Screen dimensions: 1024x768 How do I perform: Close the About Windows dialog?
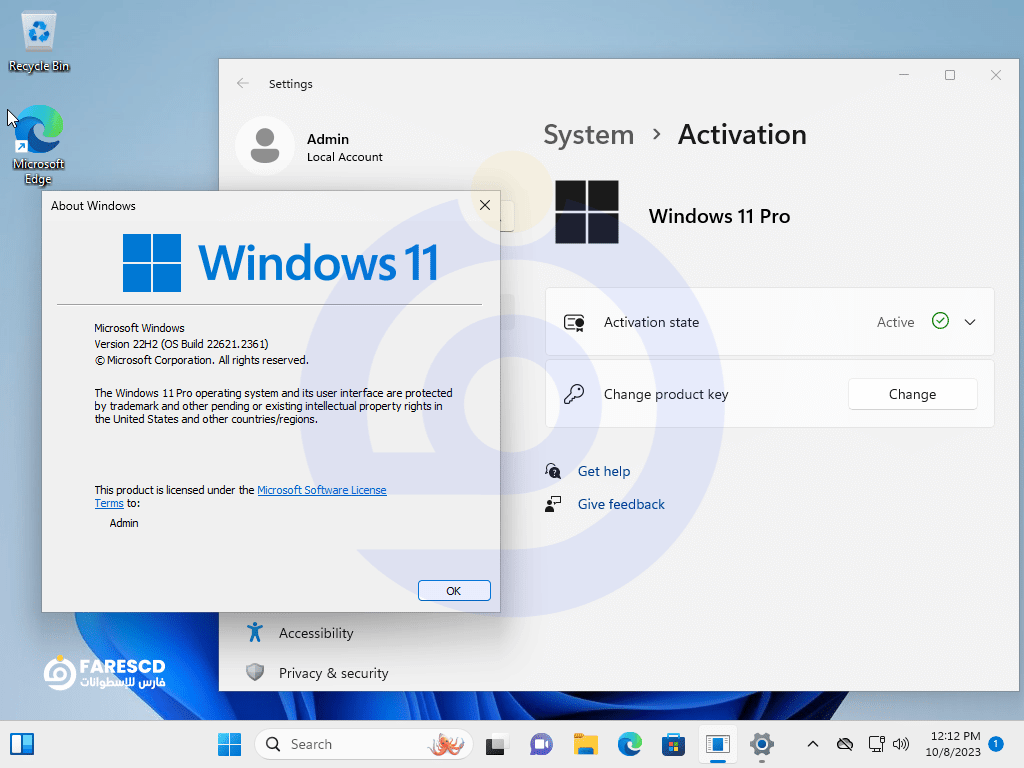485,205
